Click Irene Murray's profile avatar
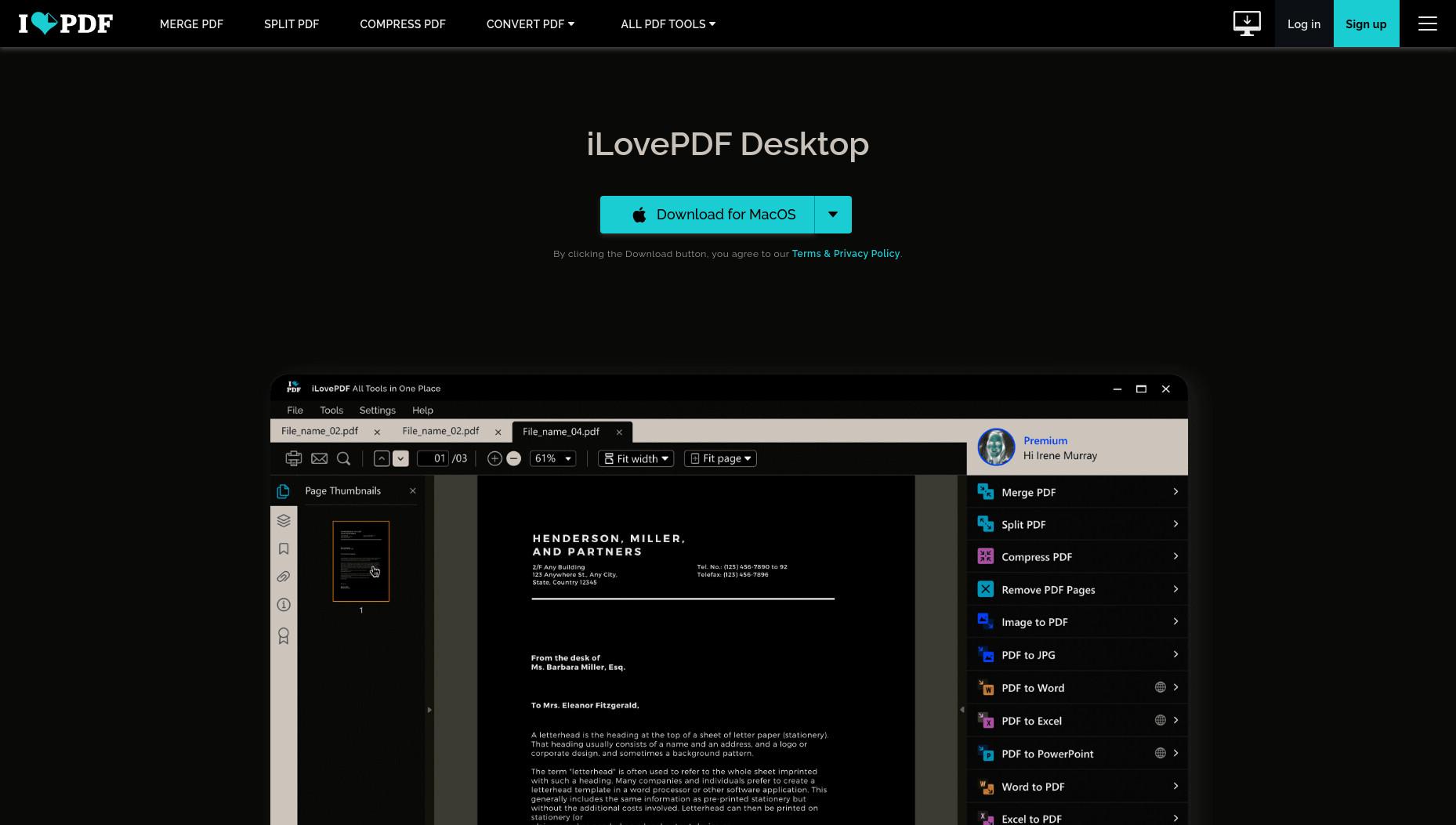Image resolution: width=1456 pixels, height=825 pixels. (x=996, y=447)
